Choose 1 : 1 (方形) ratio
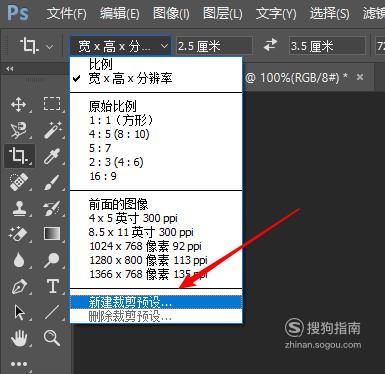Screen dimensions: 385x374 156,120
